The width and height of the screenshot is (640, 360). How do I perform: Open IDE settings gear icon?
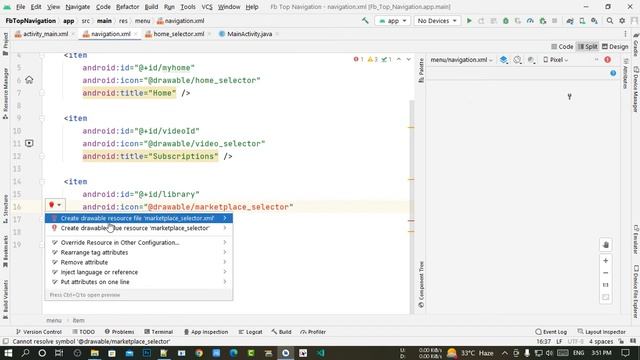[x=622, y=20]
